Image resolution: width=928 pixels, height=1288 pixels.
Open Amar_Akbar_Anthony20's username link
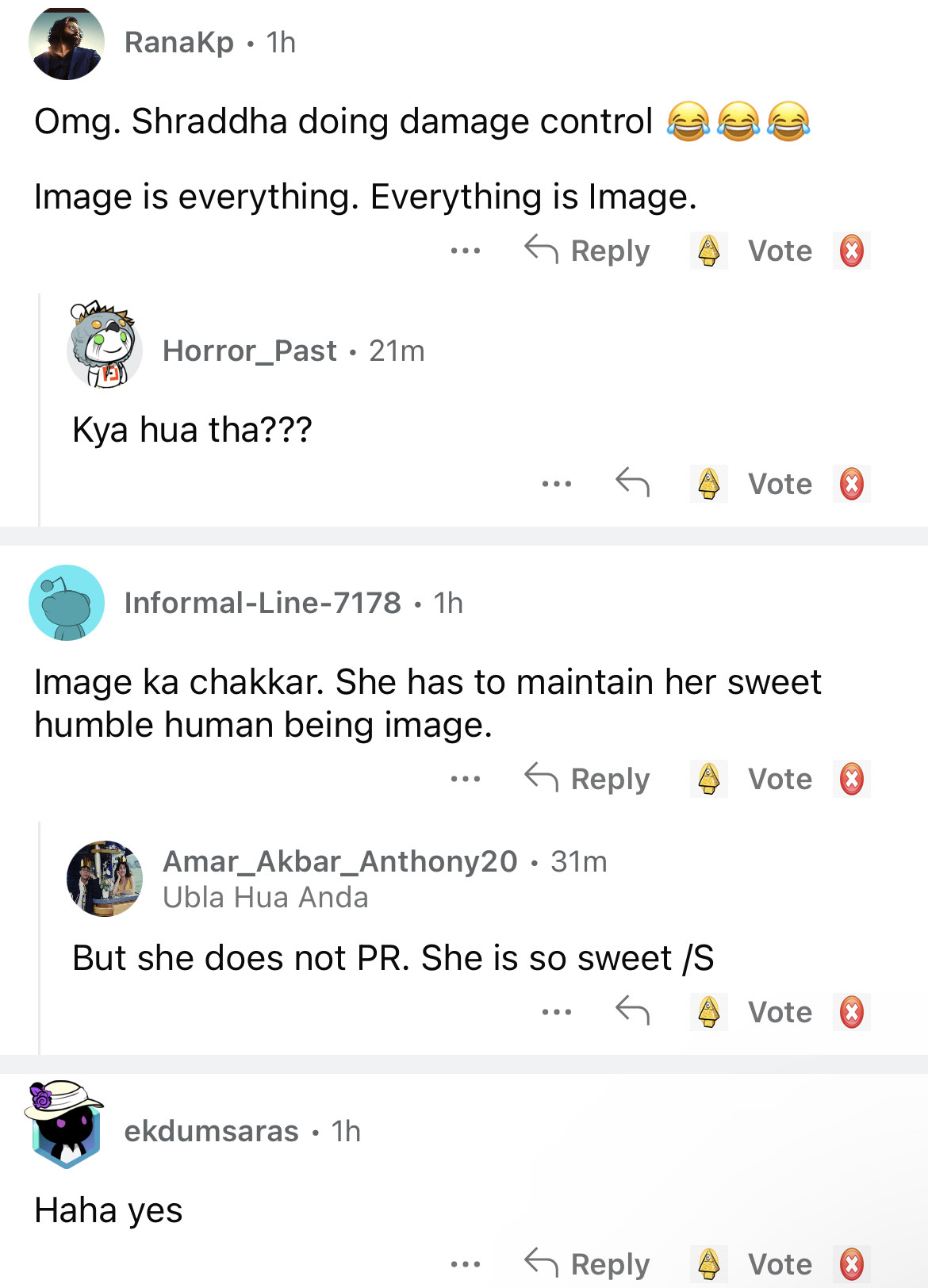339,861
